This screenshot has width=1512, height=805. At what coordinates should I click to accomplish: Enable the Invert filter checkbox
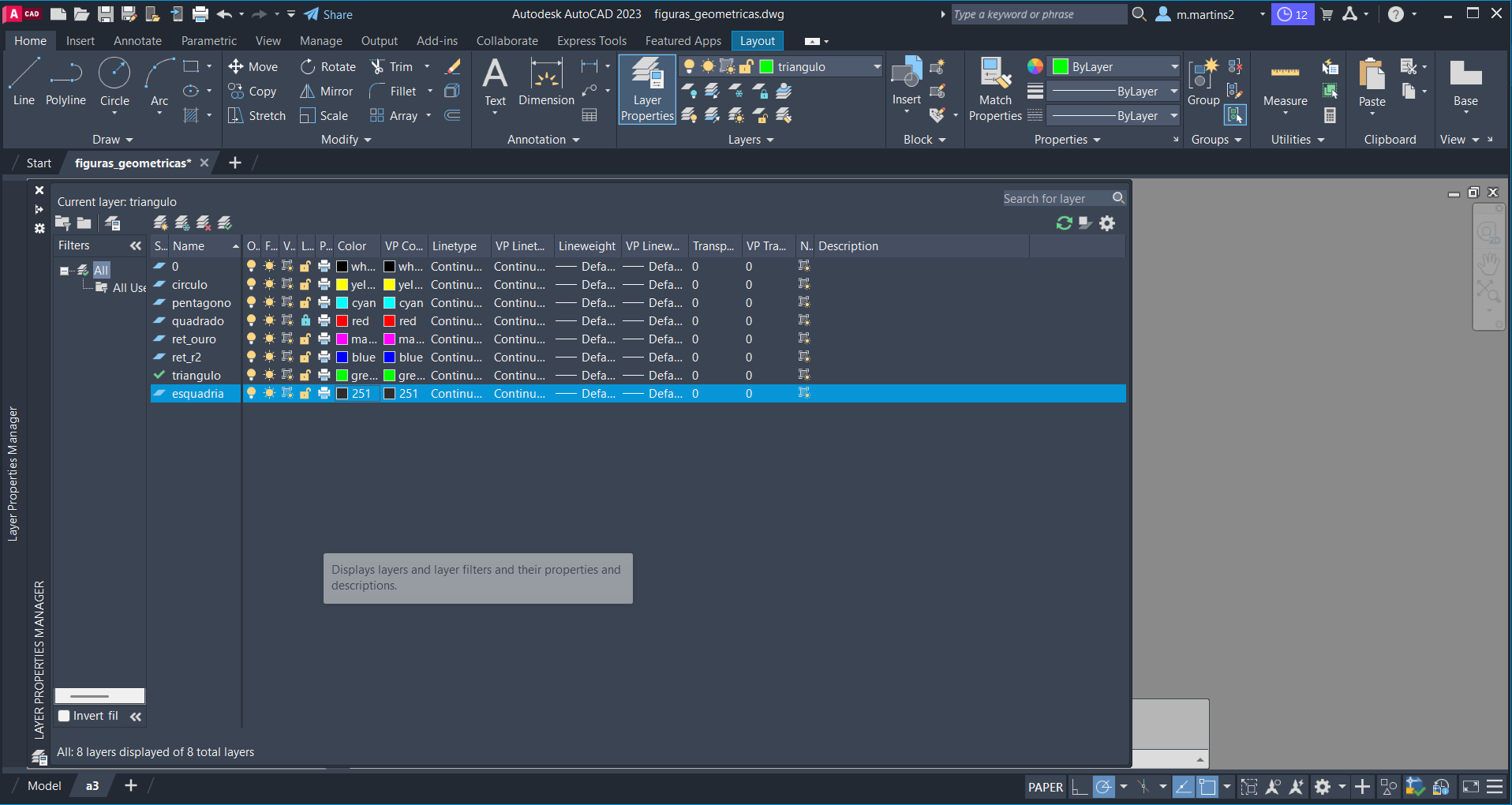tap(65, 716)
